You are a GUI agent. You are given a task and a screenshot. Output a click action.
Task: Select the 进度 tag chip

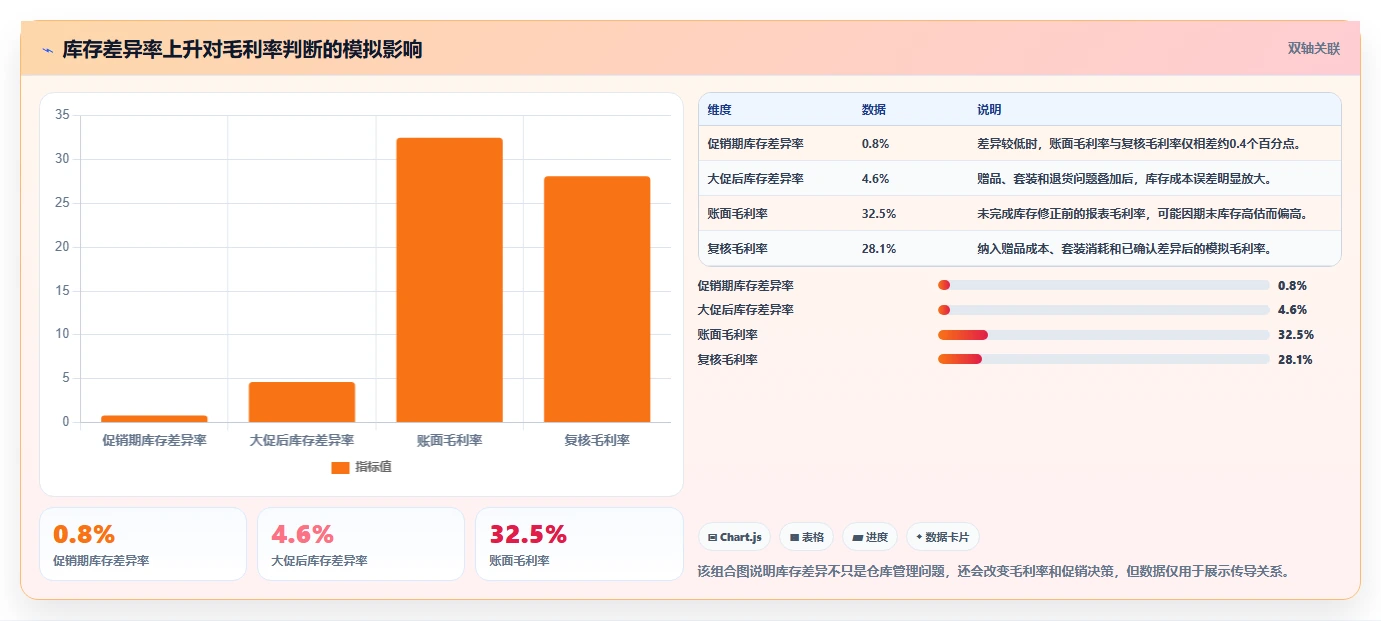click(x=870, y=537)
